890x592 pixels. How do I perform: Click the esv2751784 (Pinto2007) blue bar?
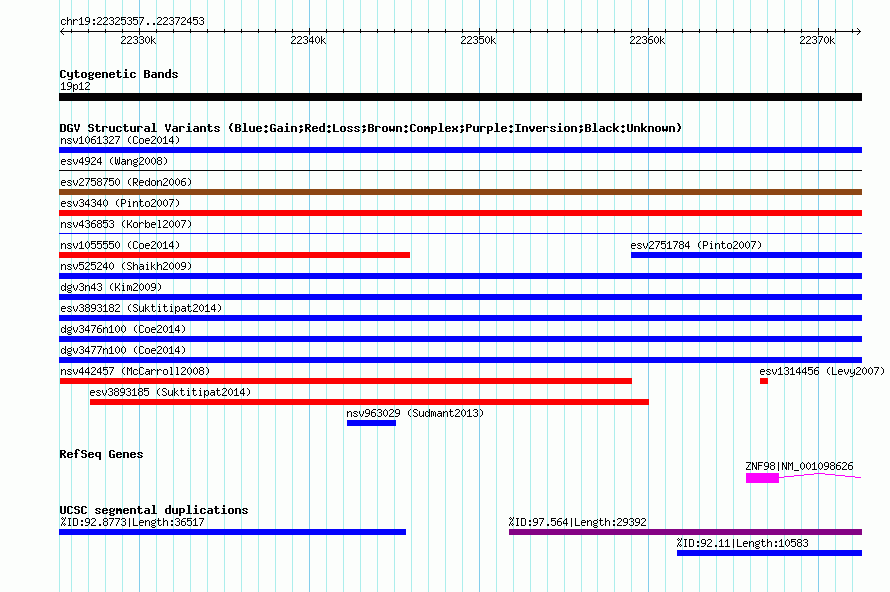coord(746,255)
